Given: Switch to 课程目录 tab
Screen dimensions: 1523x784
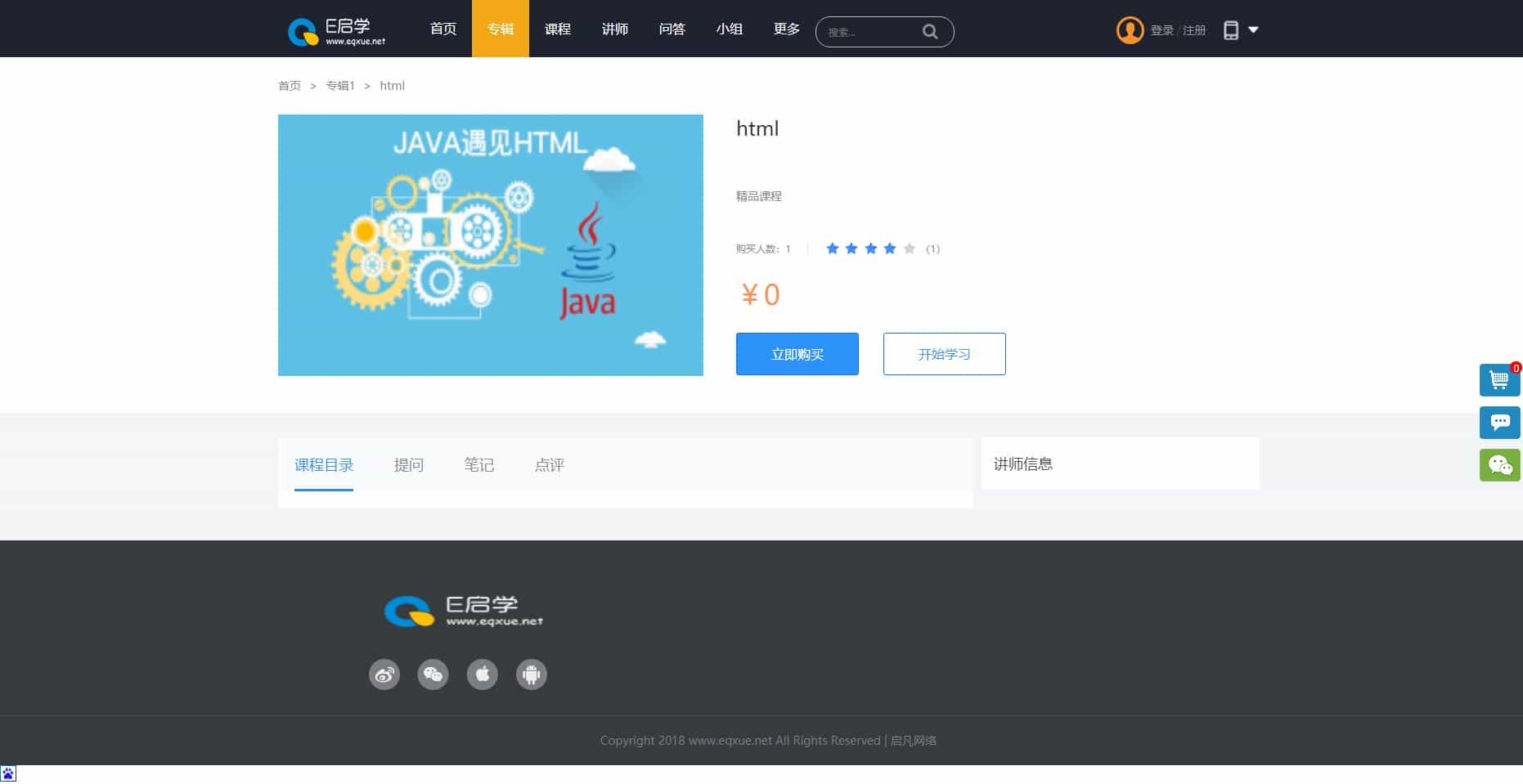Looking at the screenshot, I should click(324, 465).
